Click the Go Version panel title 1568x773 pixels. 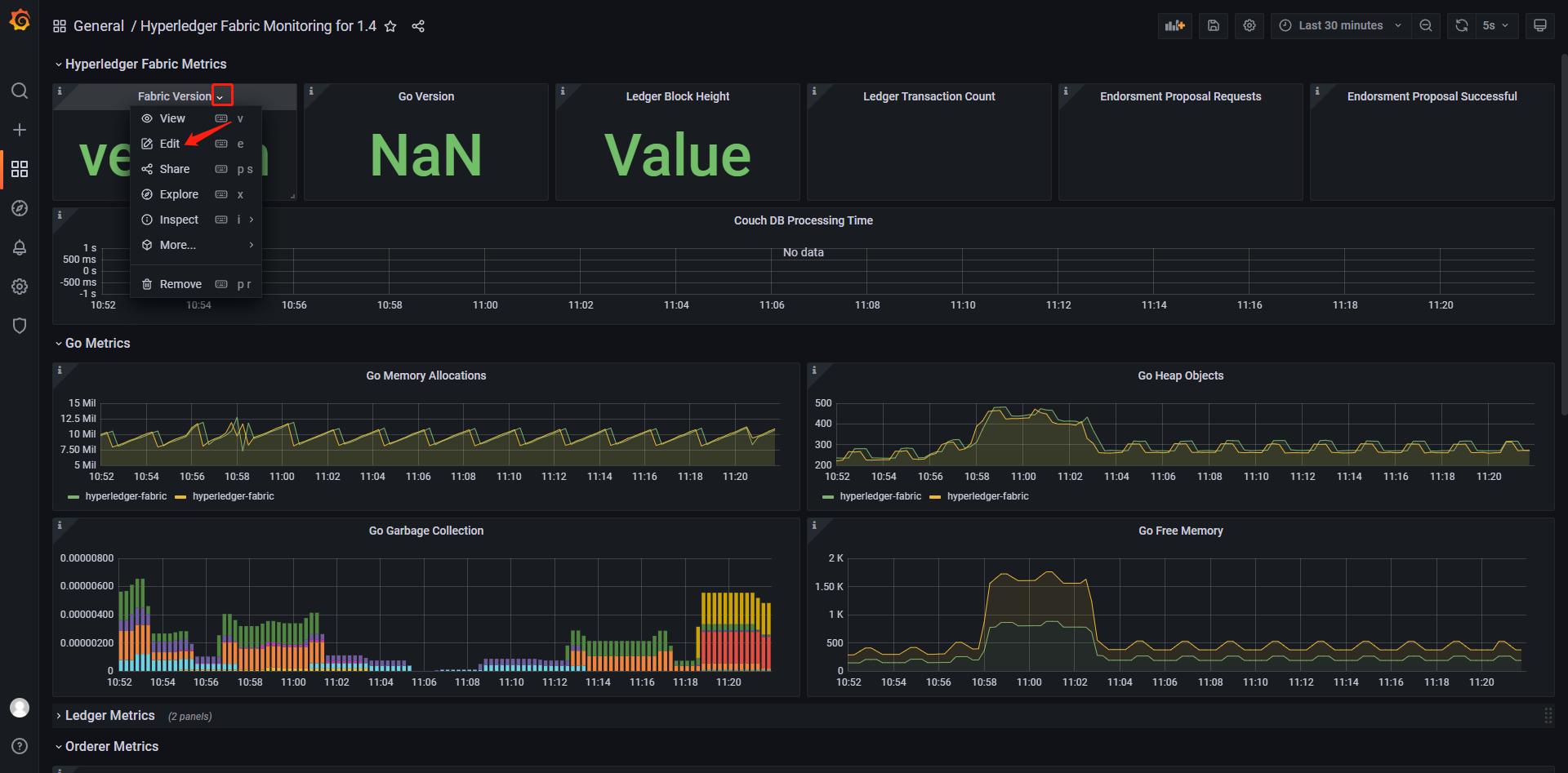tap(426, 96)
